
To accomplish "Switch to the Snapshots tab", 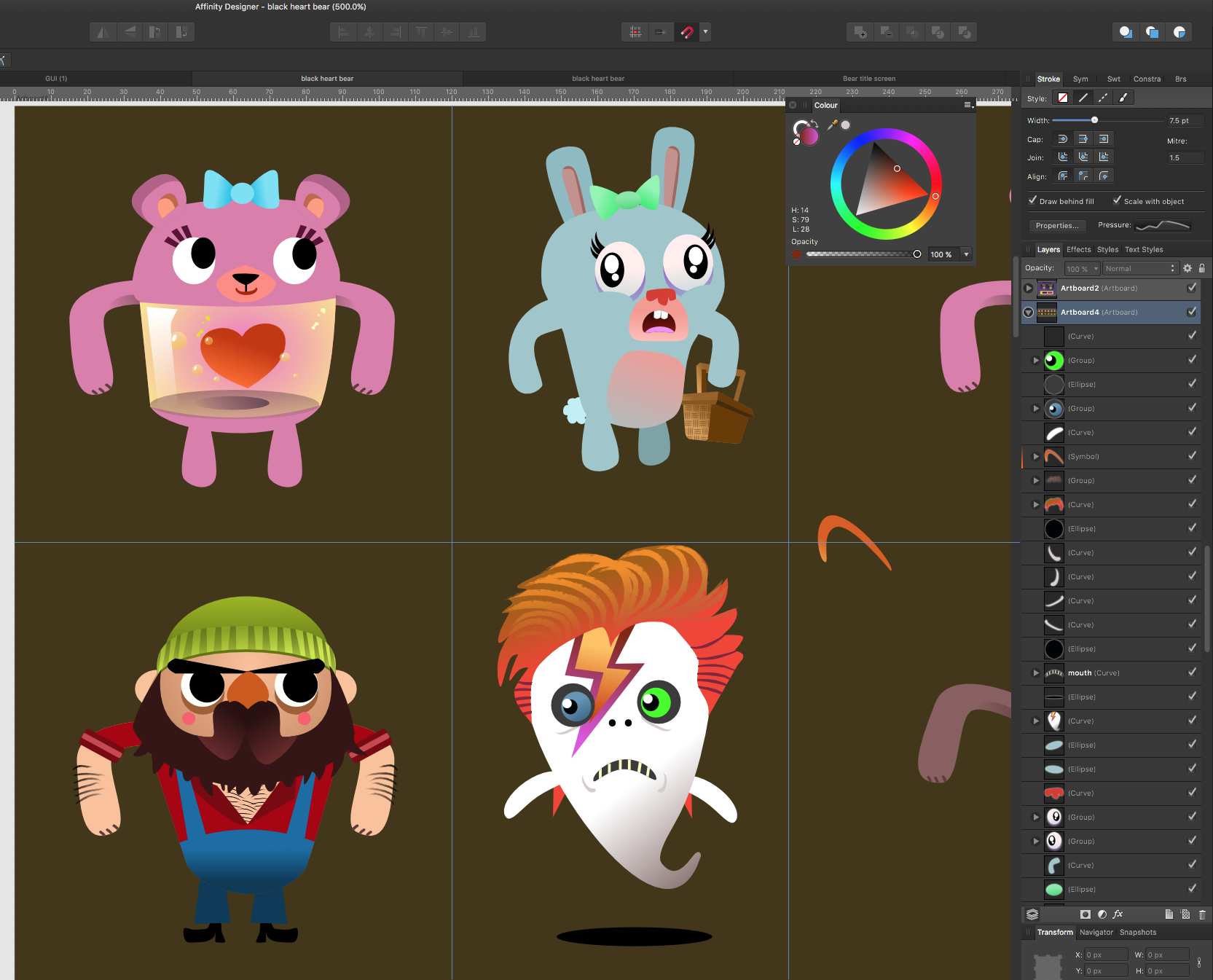I will (1138, 932).
